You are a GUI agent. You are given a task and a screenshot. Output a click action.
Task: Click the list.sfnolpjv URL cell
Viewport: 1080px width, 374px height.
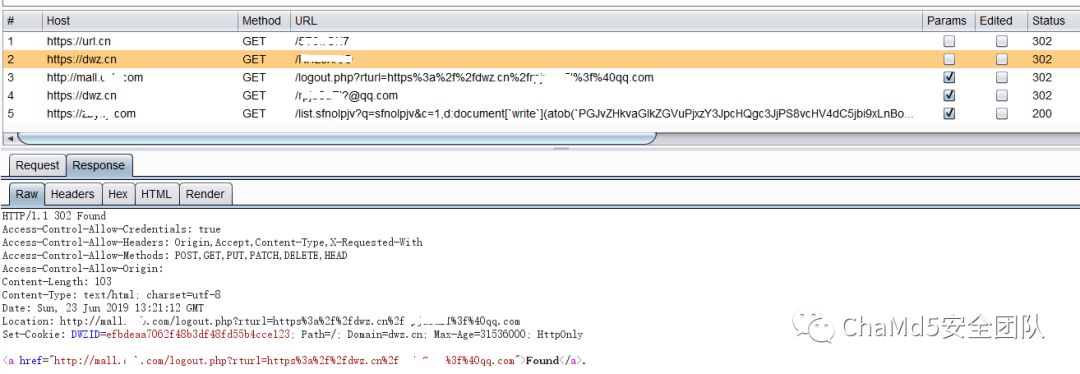[x=603, y=113]
